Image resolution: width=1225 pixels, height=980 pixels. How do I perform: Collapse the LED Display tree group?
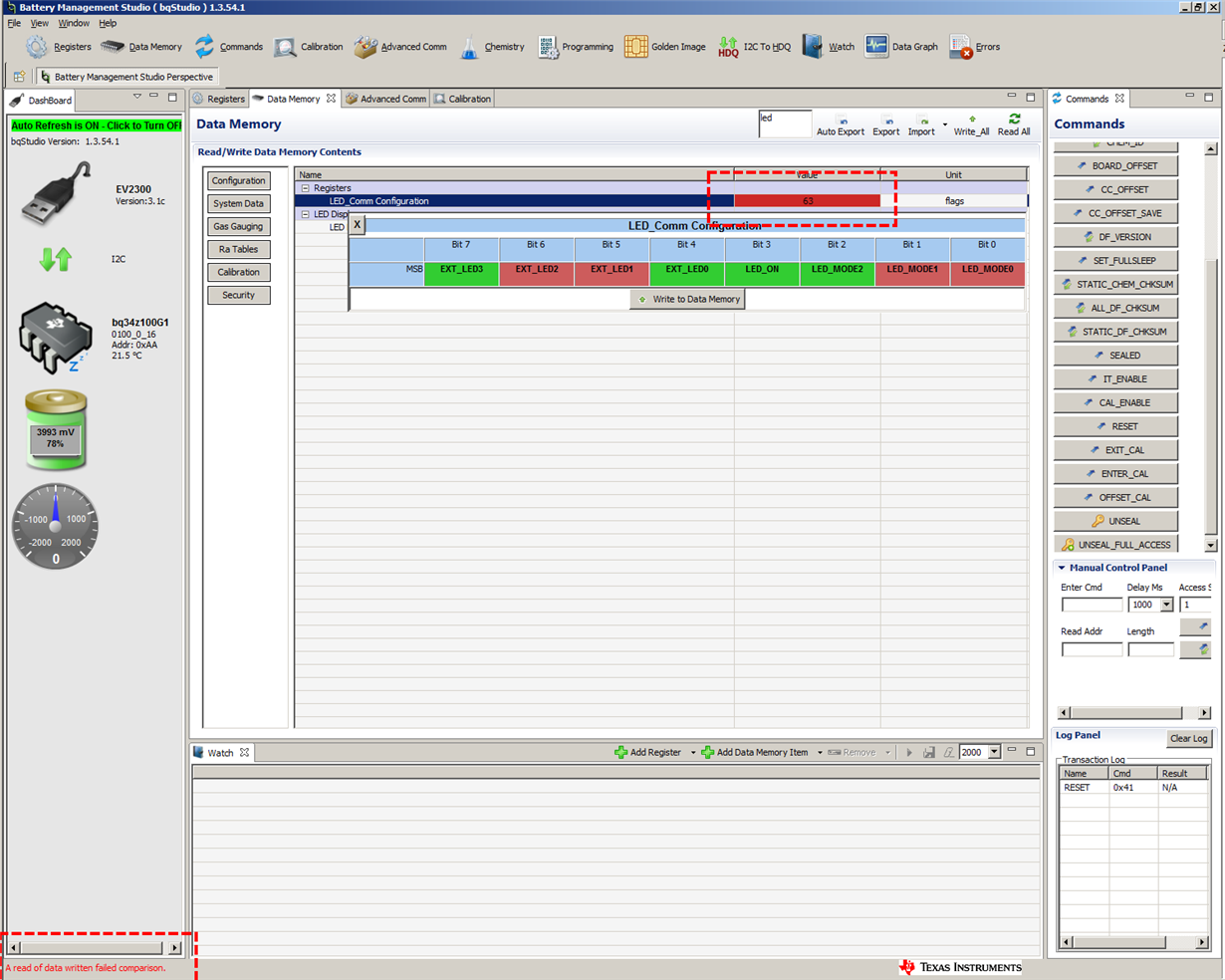coord(306,214)
